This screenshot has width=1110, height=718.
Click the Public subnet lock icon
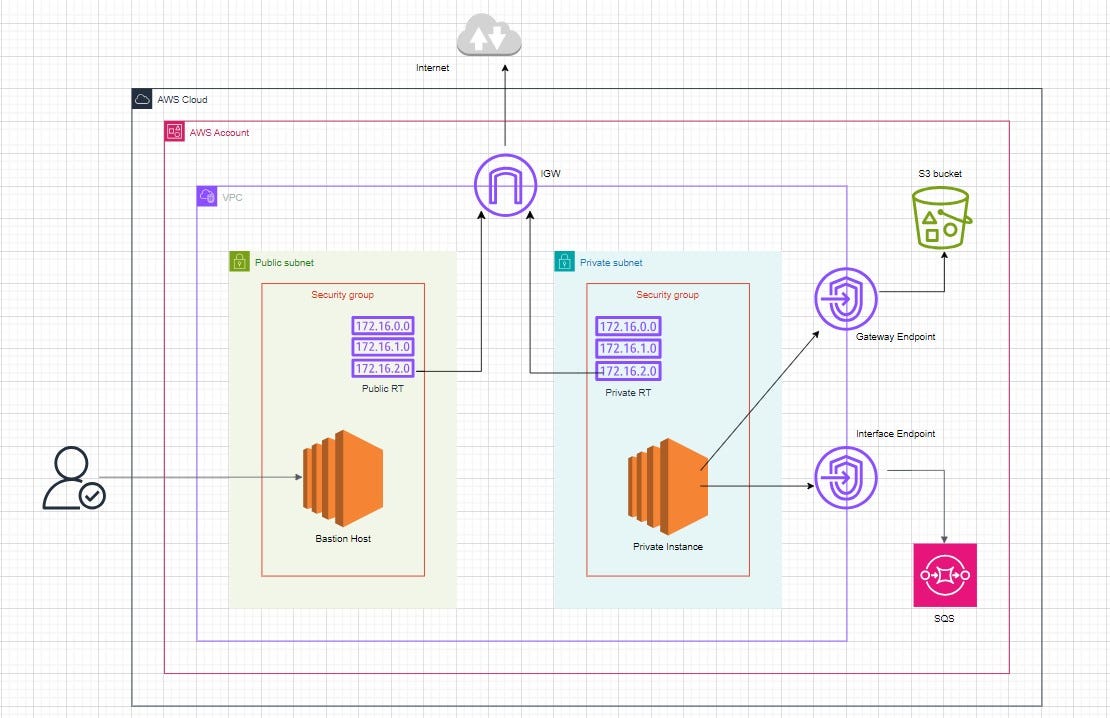(239, 261)
